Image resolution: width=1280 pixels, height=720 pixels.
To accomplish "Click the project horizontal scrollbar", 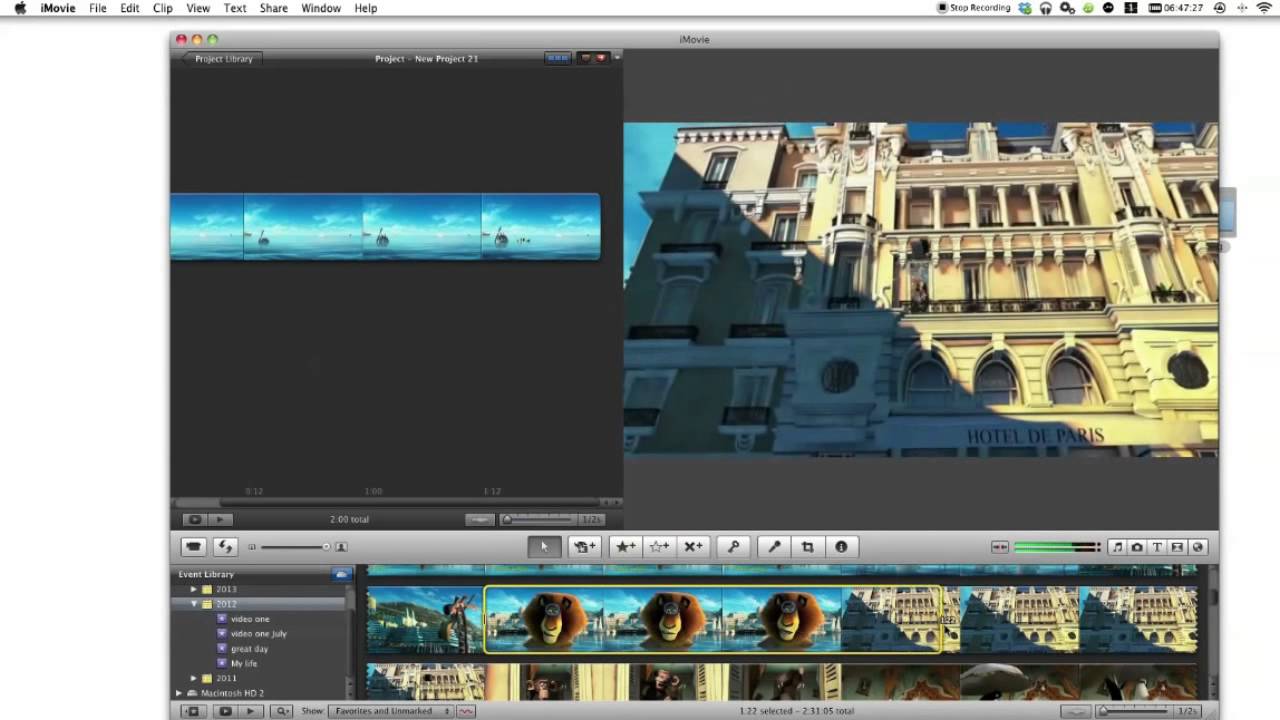I will pos(396,502).
